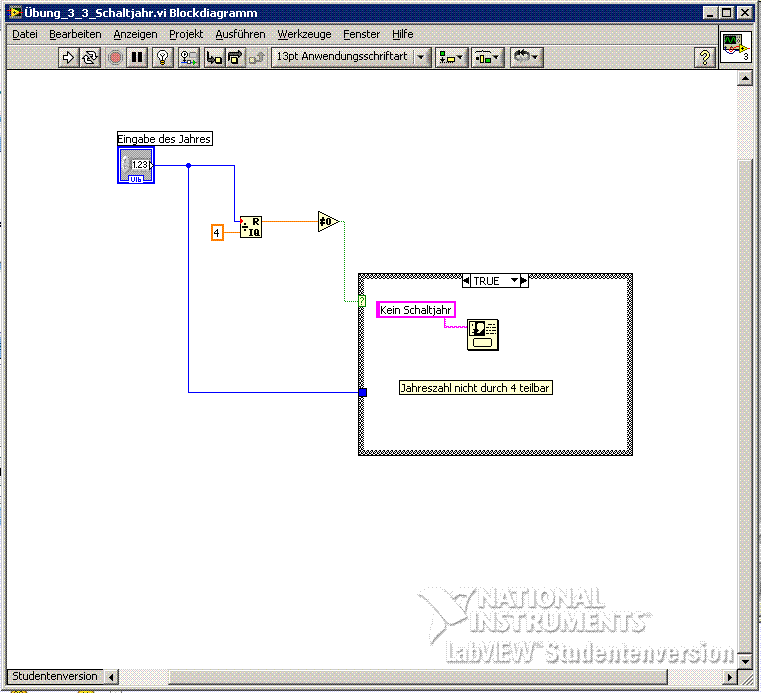Open the Align Objects dropdown
The width and height of the screenshot is (761, 693).
pos(451,57)
